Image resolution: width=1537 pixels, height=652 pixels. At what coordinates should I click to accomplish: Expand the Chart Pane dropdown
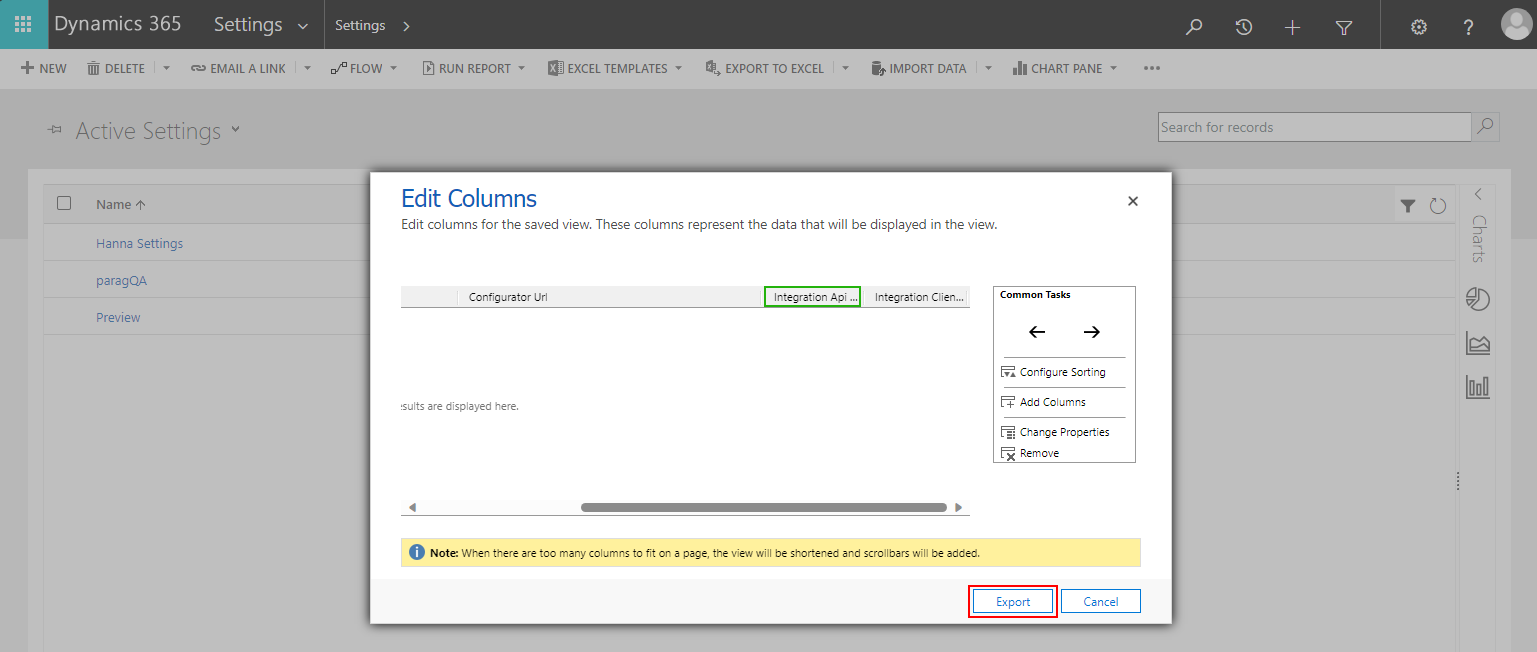click(x=1113, y=68)
